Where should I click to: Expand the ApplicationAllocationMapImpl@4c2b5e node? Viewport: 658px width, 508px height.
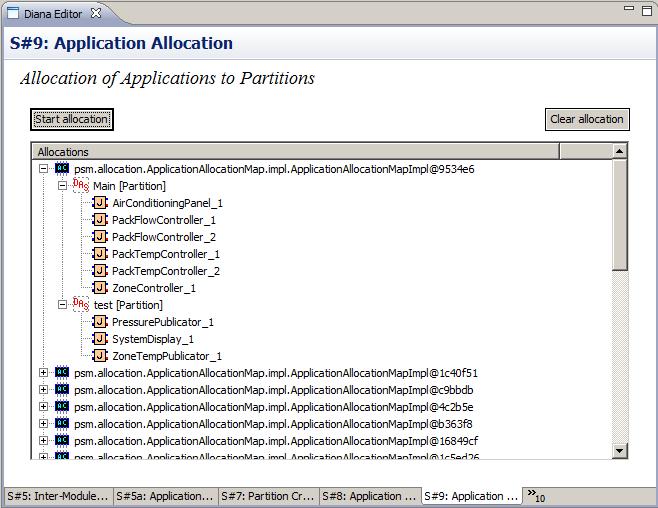click(x=43, y=406)
